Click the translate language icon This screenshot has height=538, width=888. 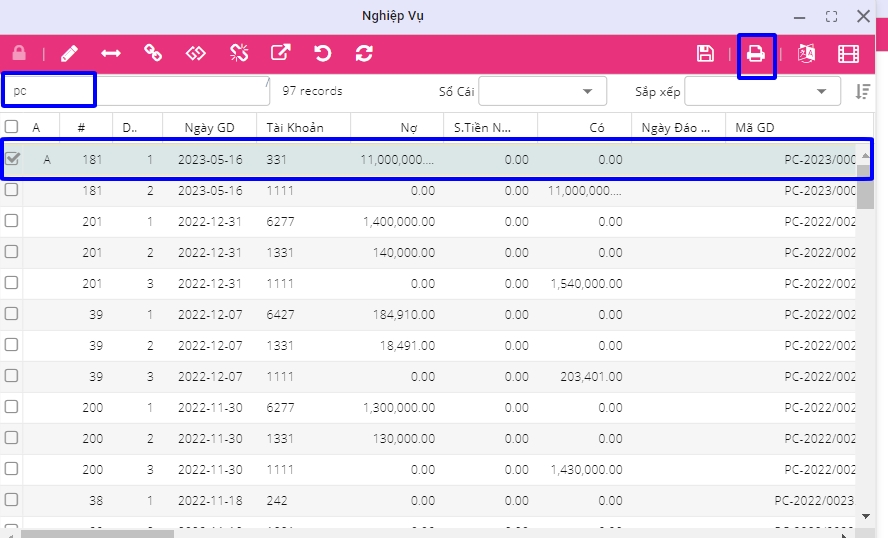pos(806,54)
